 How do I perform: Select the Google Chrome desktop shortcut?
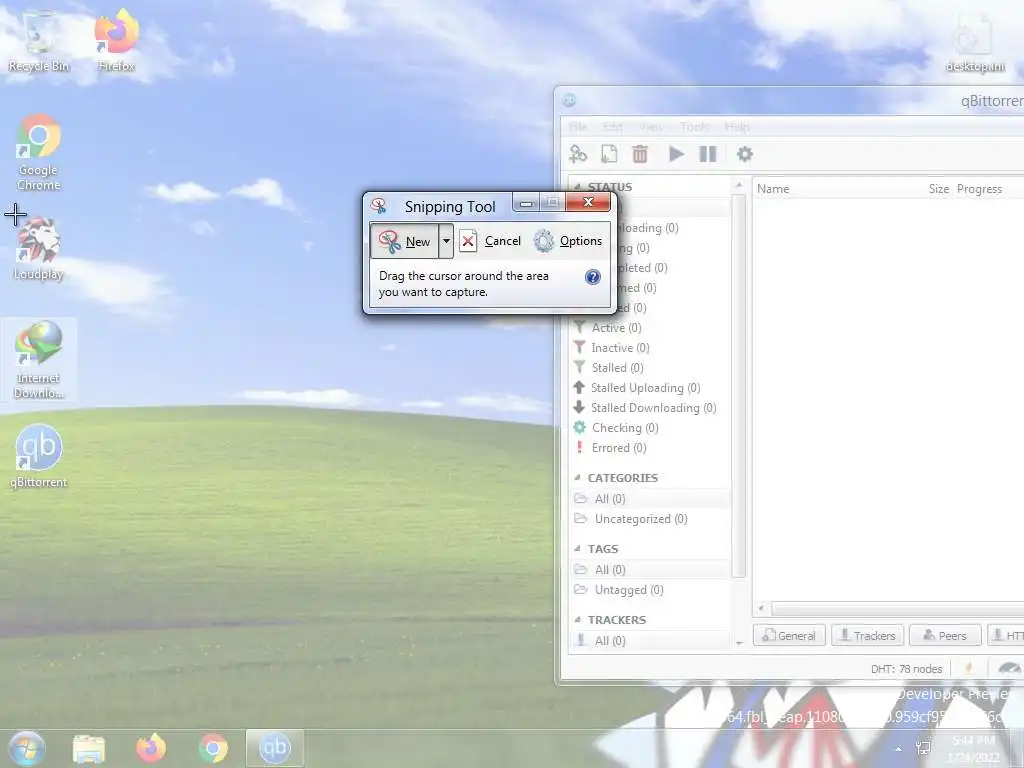(39, 153)
